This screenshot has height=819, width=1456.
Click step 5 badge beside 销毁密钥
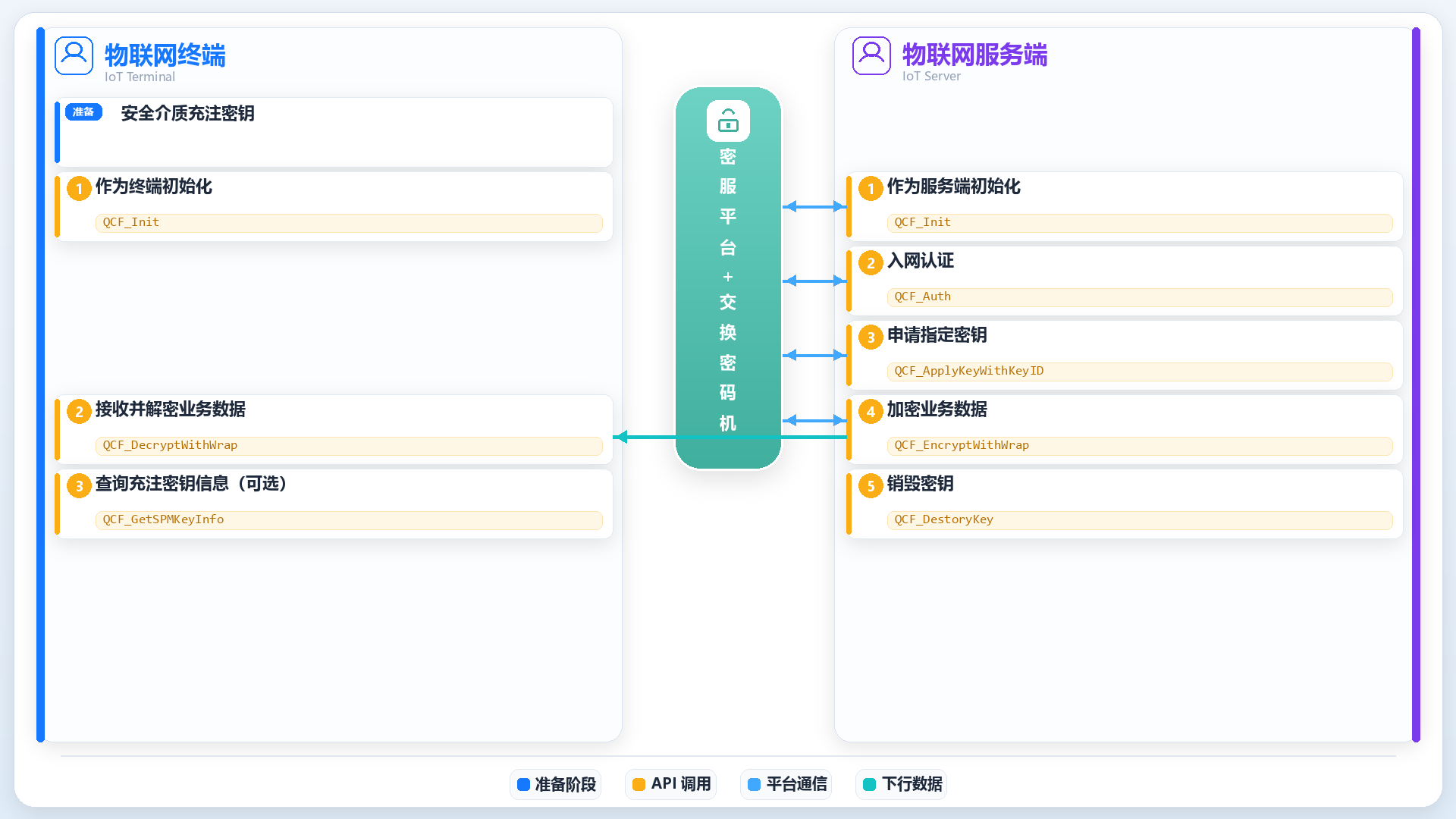pyautogui.click(x=871, y=486)
